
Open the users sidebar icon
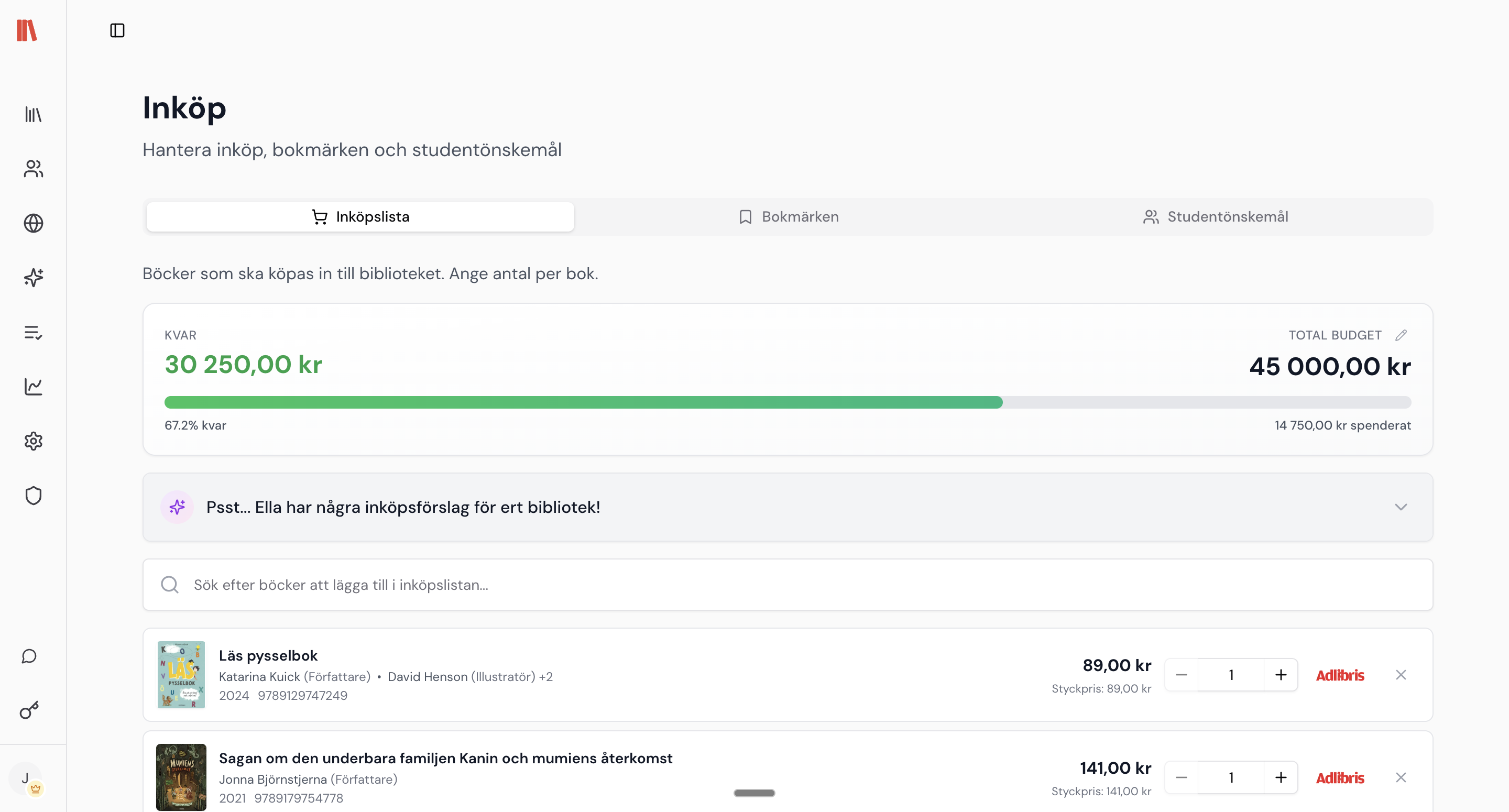click(34, 169)
